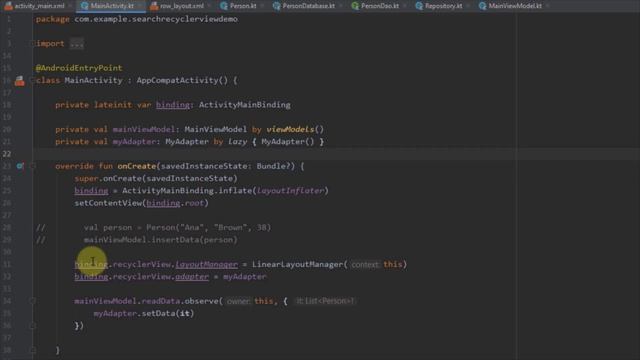Expand the folded import ellipsis
This screenshot has height=360, width=640.
pos(77,44)
